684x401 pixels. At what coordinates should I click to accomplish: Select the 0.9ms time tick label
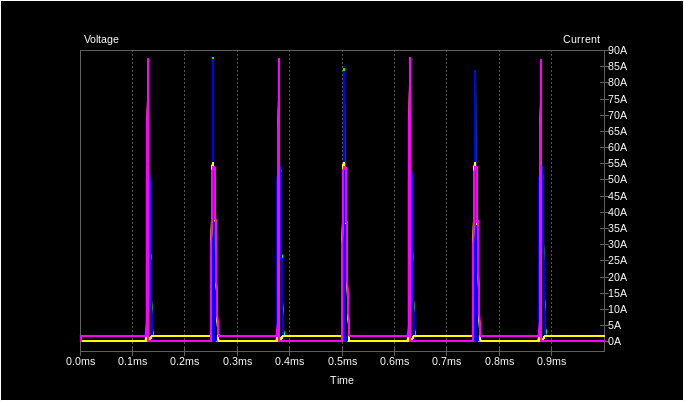point(551,362)
